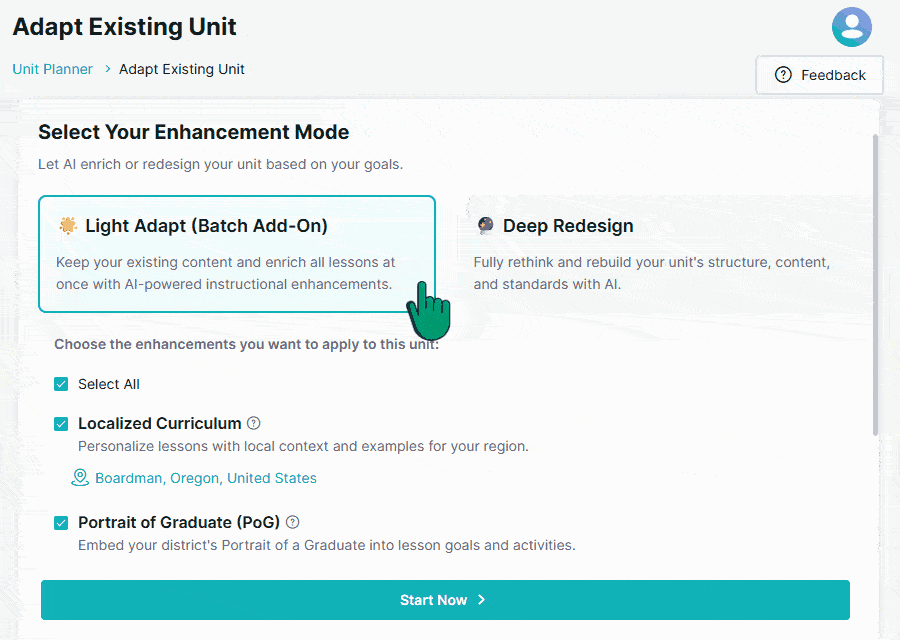The image size is (900, 640).
Task: Click the Portrait of Graduate info icon
Action: pyautogui.click(x=292, y=522)
